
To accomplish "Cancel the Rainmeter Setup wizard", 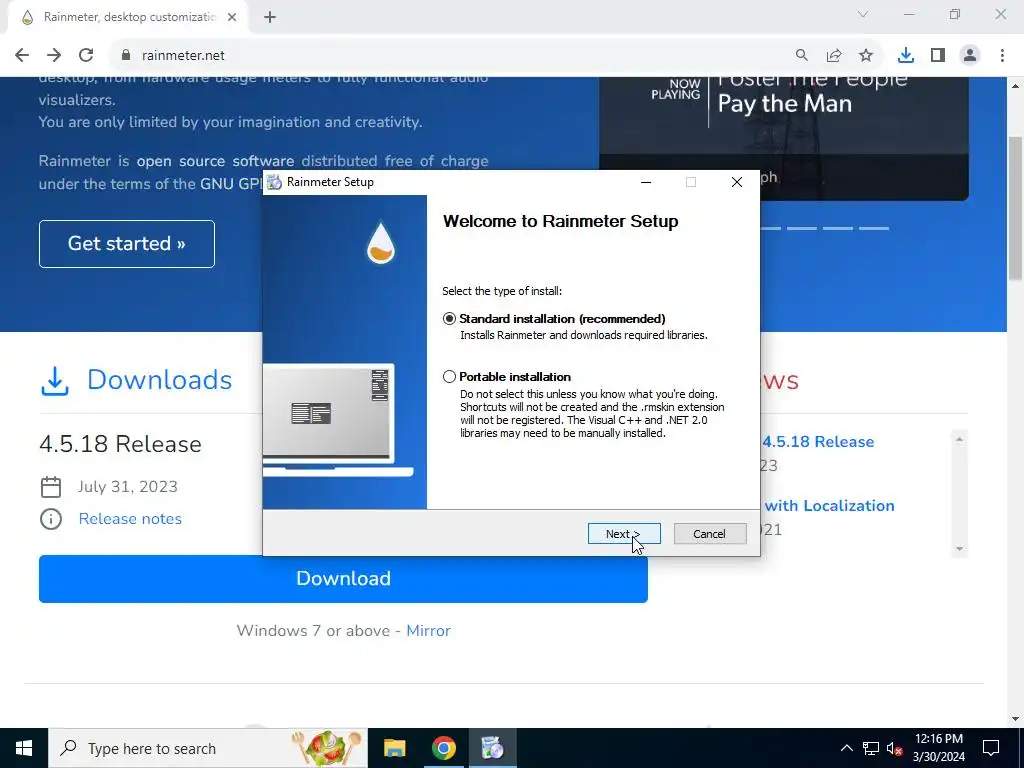I will pyautogui.click(x=710, y=534).
